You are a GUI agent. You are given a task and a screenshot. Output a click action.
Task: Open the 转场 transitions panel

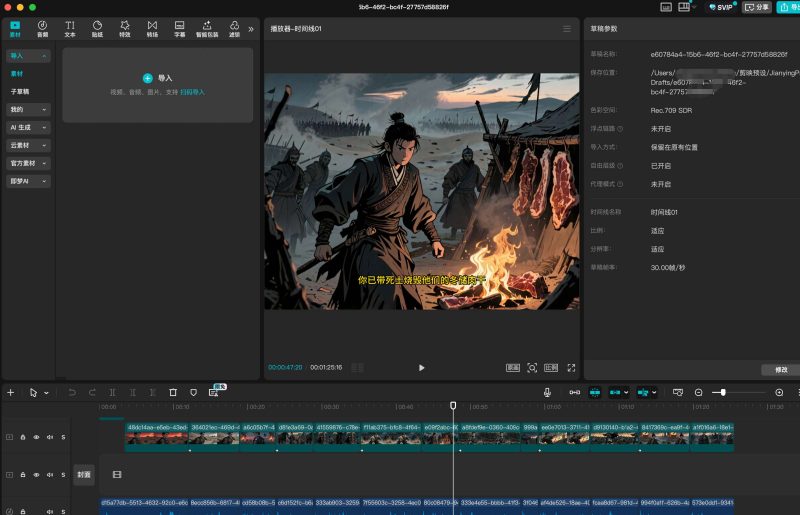click(x=152, y=28)
